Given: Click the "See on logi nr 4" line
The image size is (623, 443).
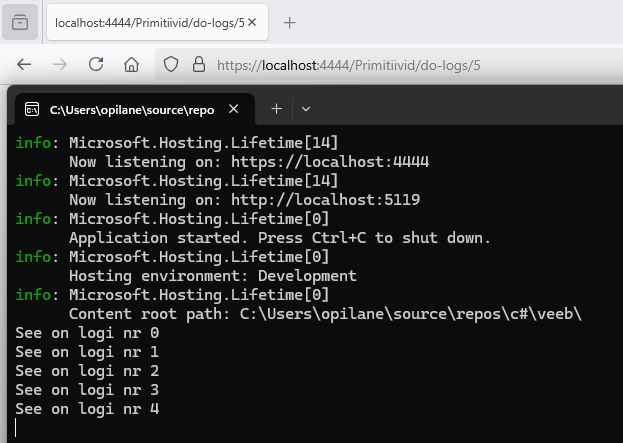Looking at the screenshot, I should pos(87,408).
